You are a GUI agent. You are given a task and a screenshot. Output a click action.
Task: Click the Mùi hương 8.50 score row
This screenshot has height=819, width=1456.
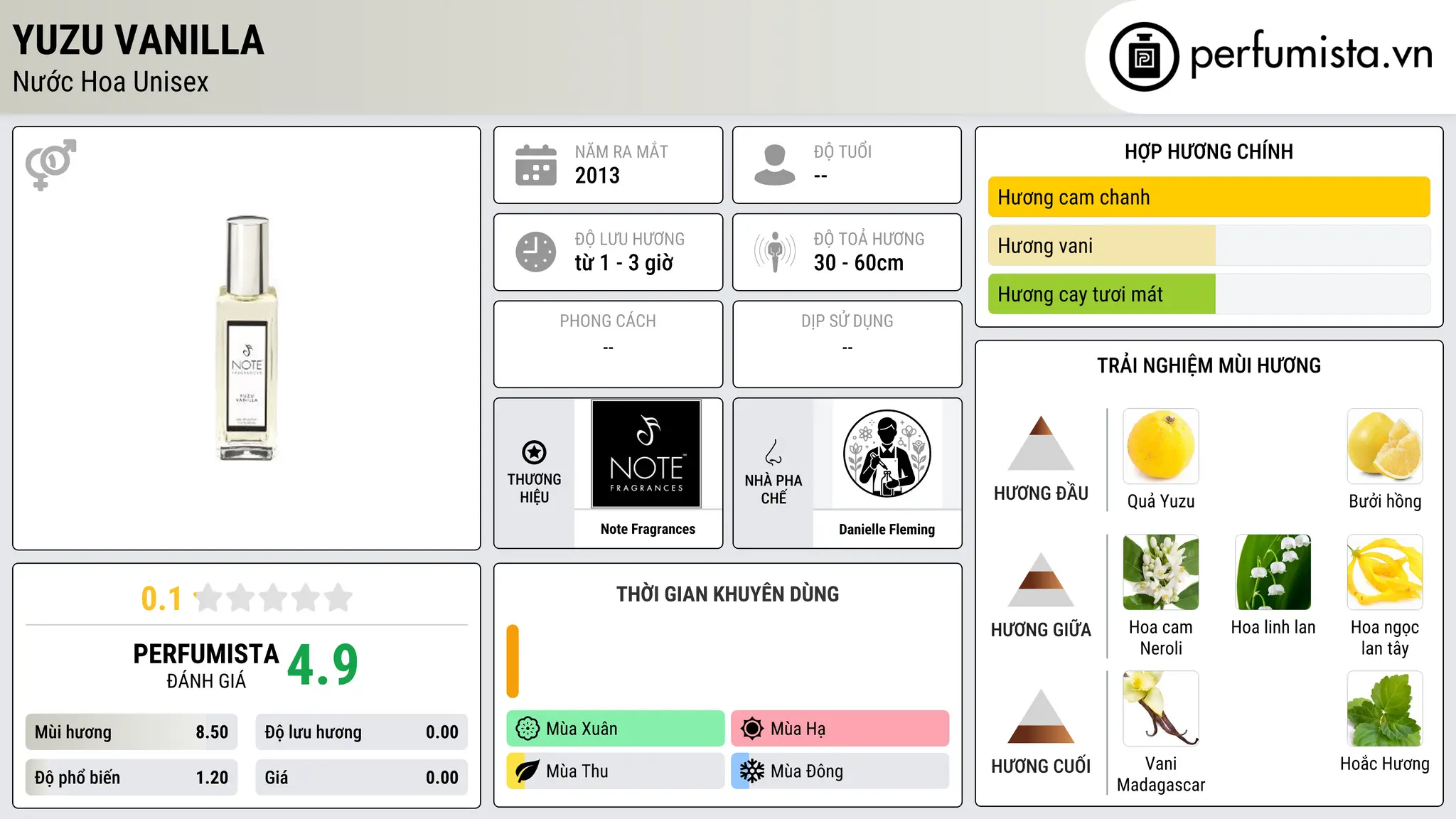[x=132, y=732]
